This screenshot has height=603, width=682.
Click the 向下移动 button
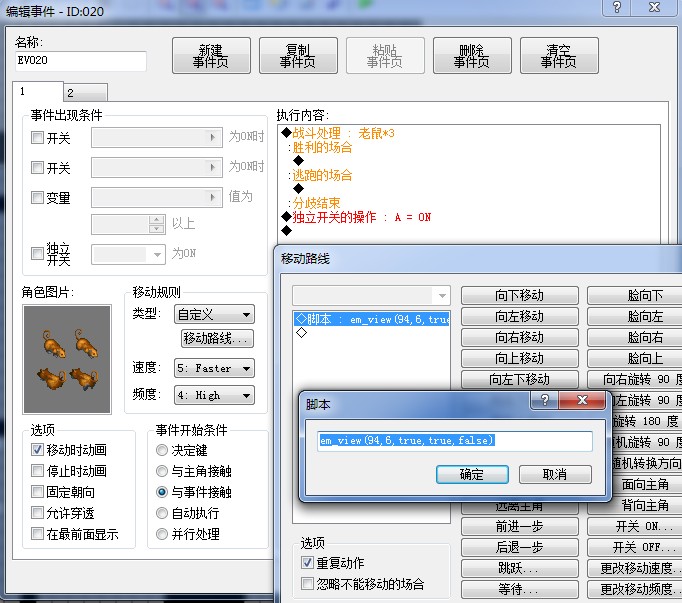pos(520,295)
